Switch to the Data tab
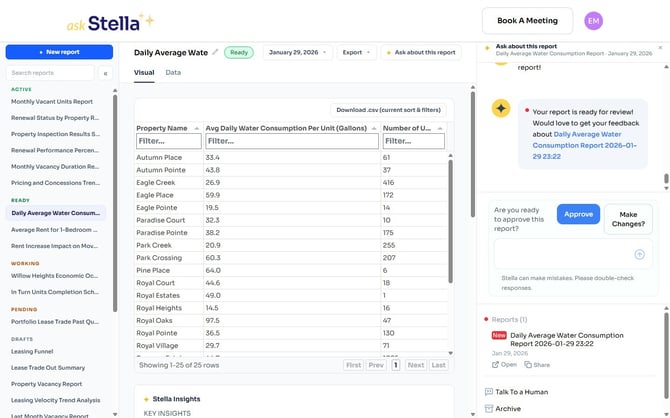The width and height of the screenshot is (670, 418). [173, 72]
